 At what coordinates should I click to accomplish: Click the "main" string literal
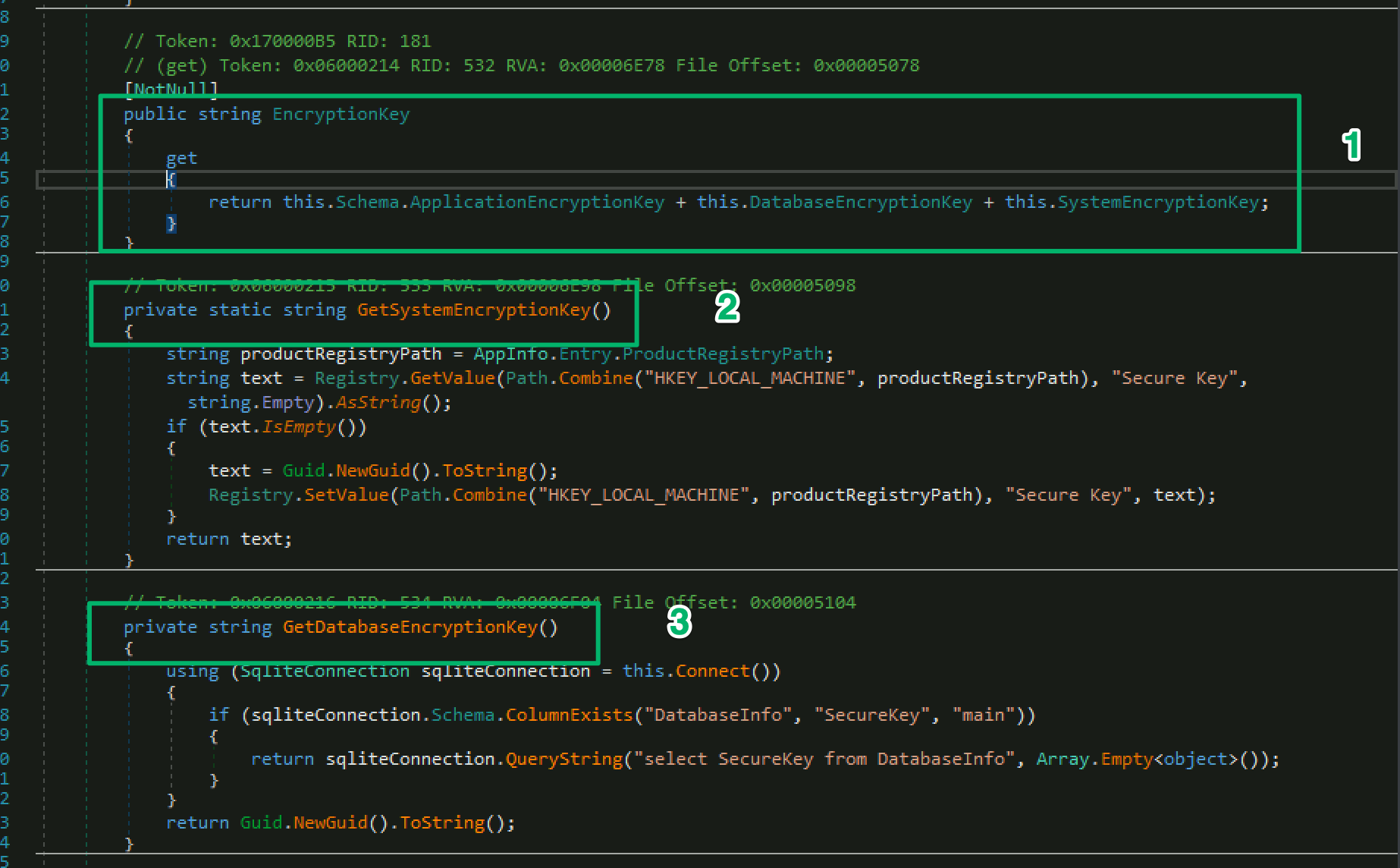[x=984, y=715]
